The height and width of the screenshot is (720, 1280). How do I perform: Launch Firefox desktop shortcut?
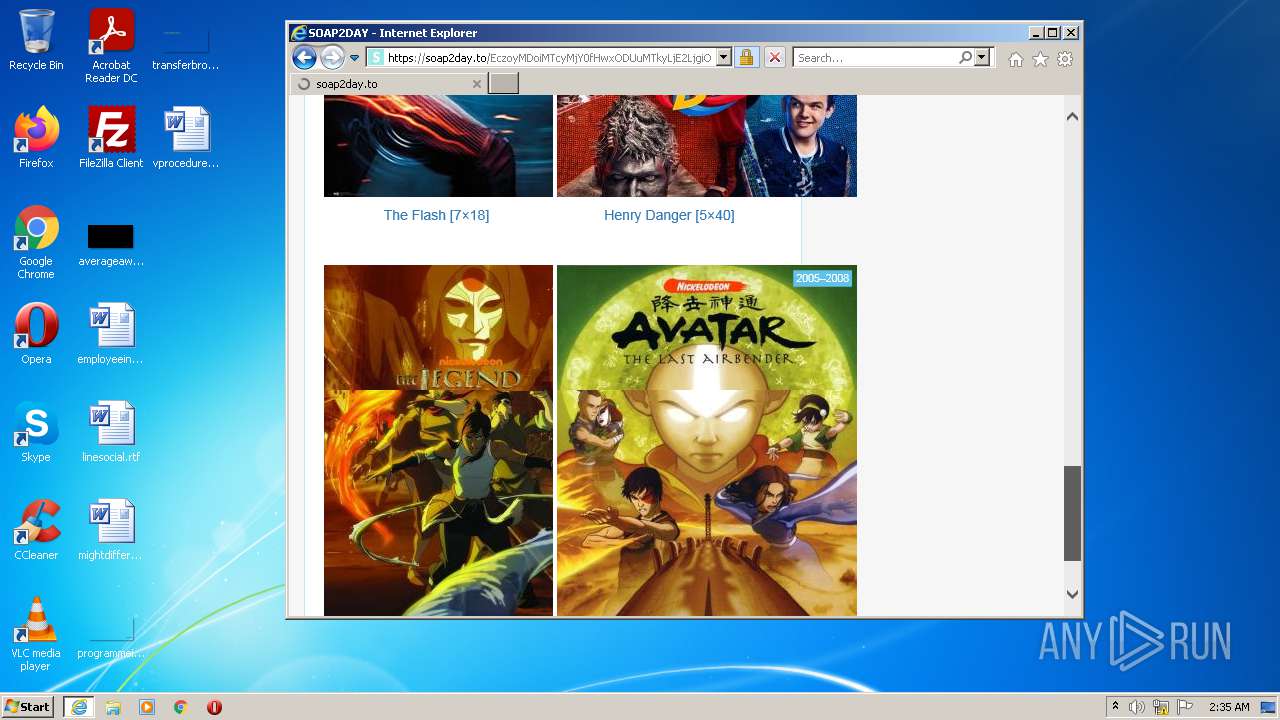coord(36,138)
